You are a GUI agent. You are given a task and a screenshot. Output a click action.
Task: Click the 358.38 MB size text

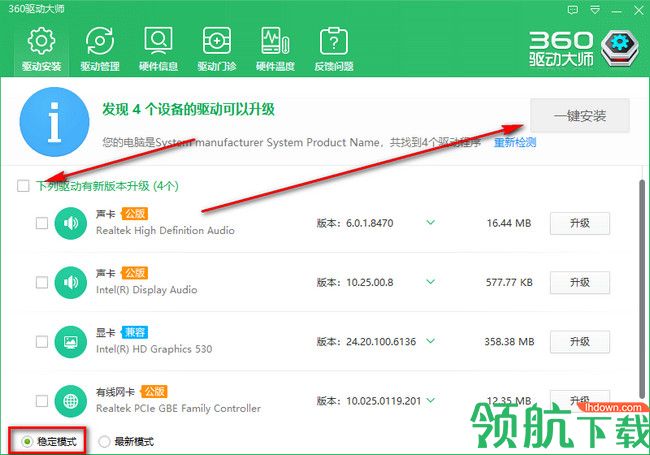[x=509, y=342]
